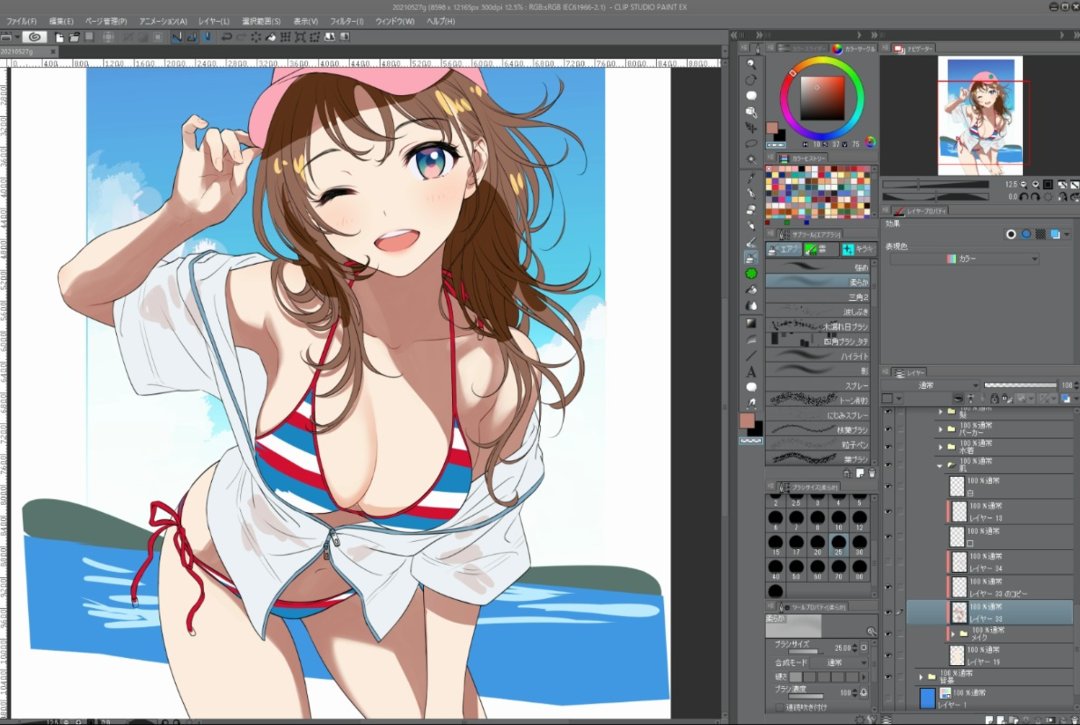
Task: Choose the 粒子ペン brush sub tool
Action: 818,445
